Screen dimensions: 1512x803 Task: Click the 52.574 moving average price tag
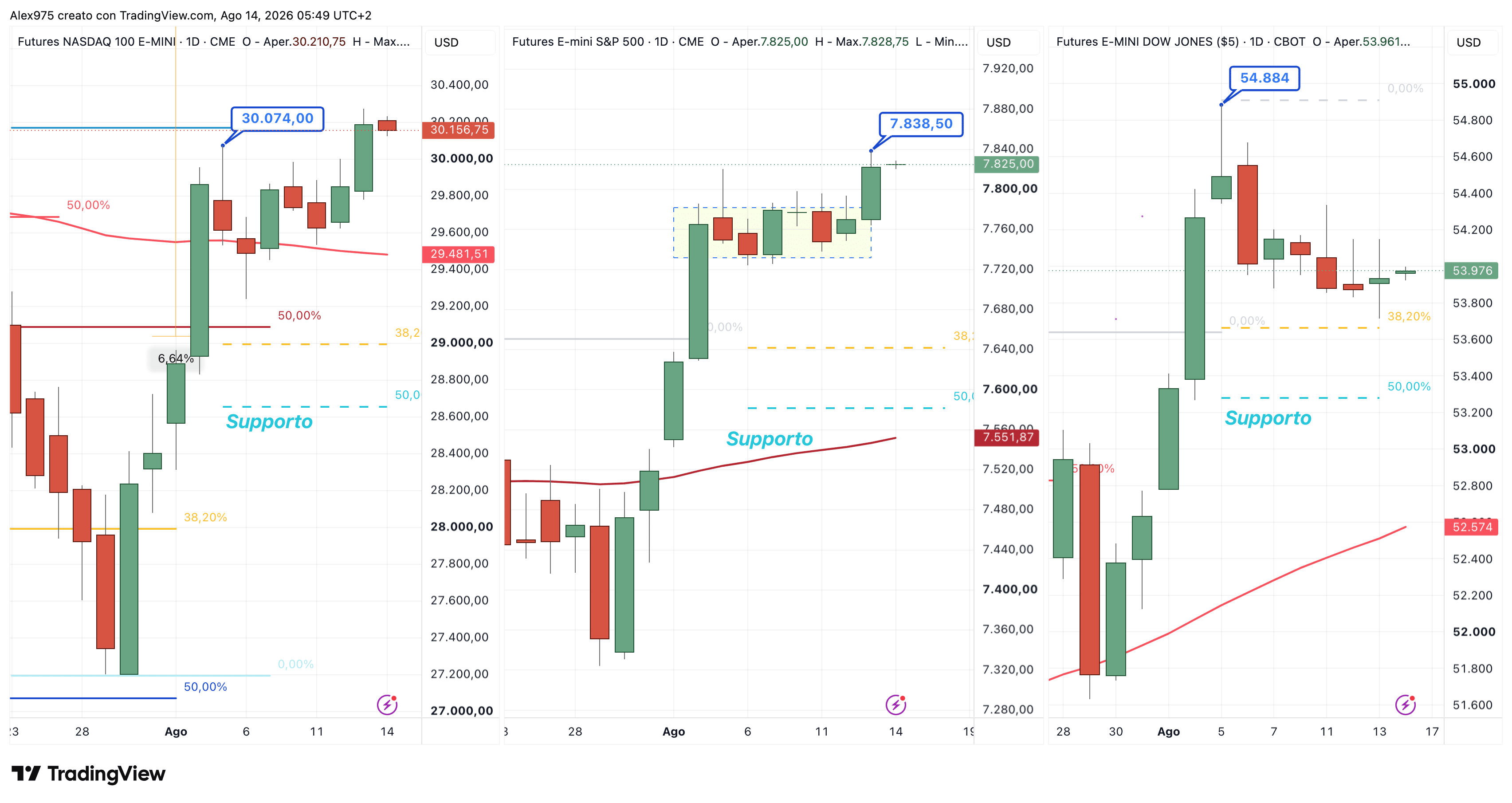coord(1472,527)
